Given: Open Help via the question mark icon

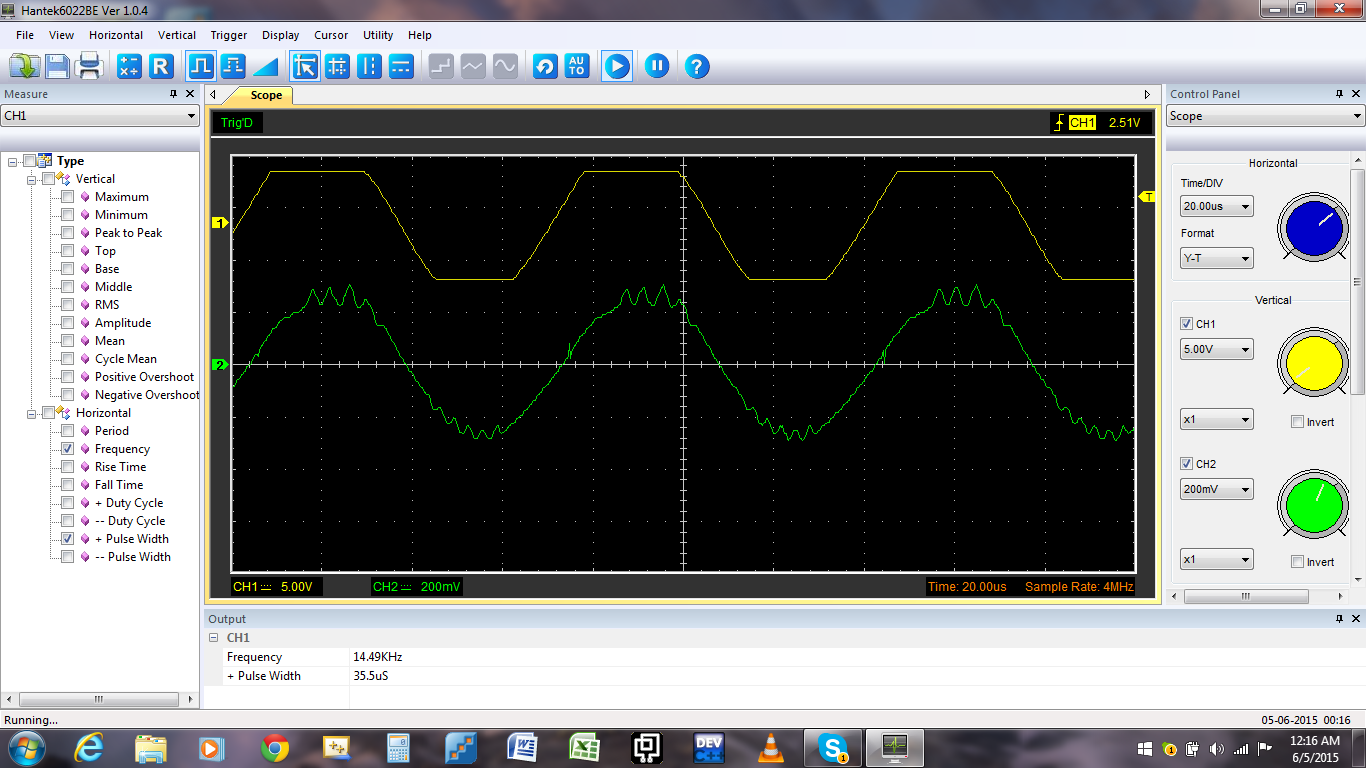Looking at the screenshot, I should [x=697, y=67].
